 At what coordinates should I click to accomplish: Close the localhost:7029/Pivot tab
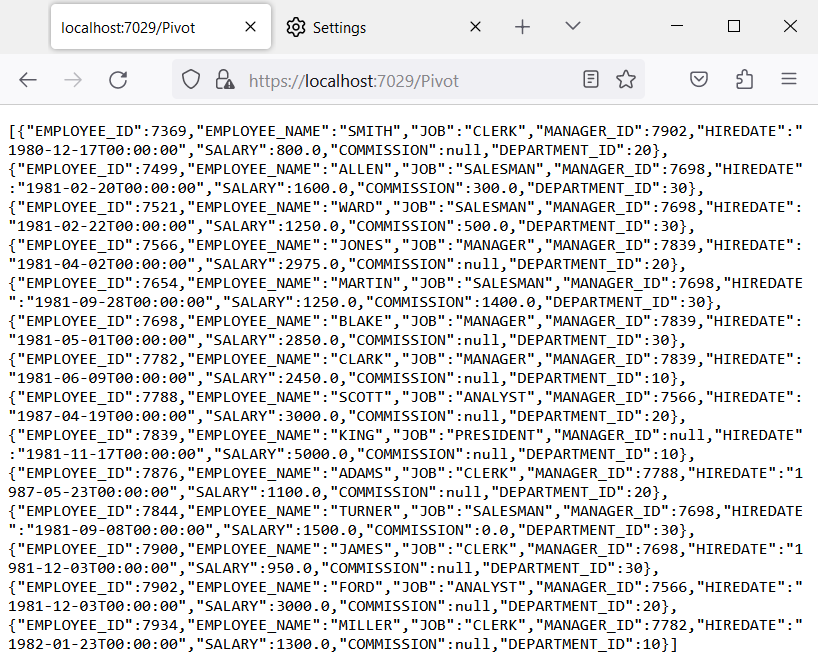coord(250,27)
